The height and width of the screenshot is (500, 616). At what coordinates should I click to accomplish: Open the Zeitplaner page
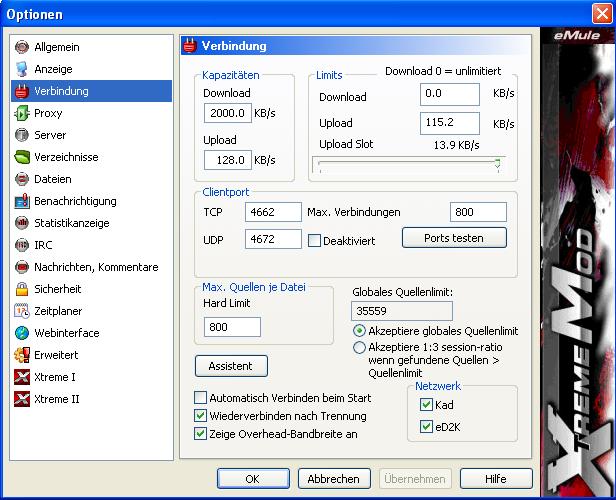pyautogui.click(x=92, y=311)
